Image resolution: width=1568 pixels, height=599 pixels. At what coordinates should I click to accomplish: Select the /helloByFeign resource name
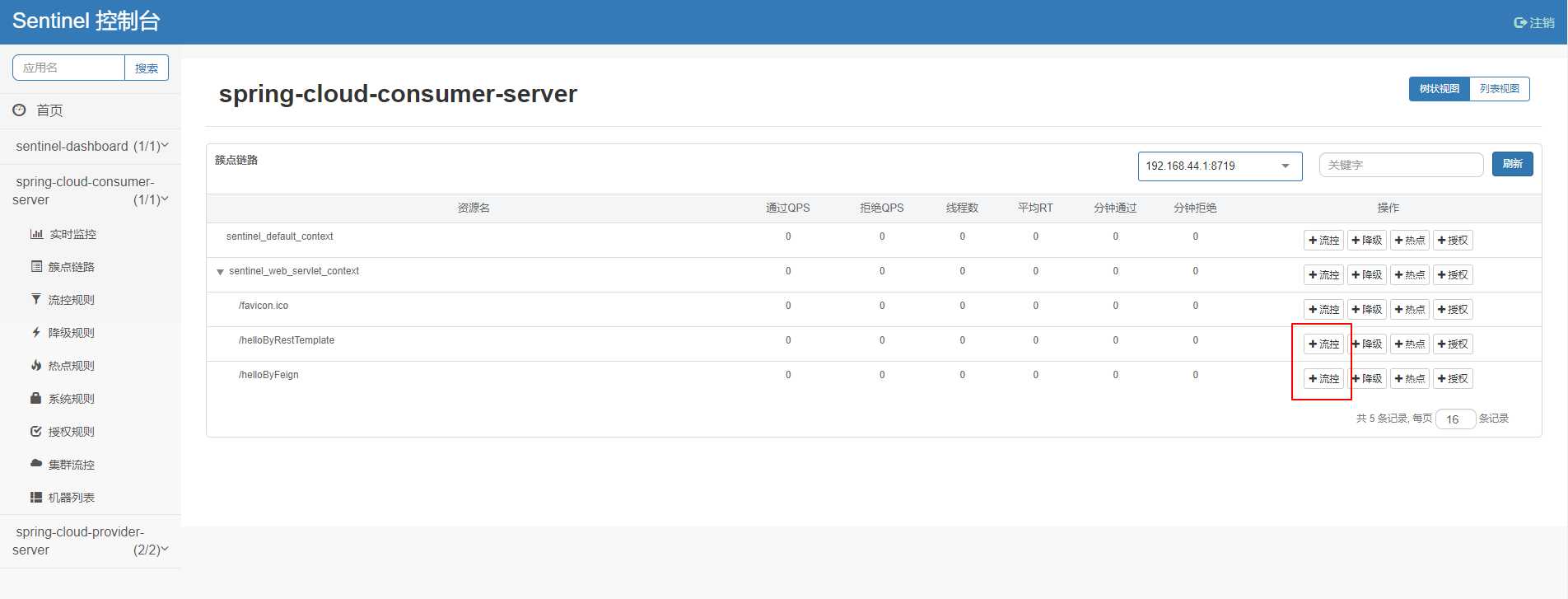[x=268, y=375]
